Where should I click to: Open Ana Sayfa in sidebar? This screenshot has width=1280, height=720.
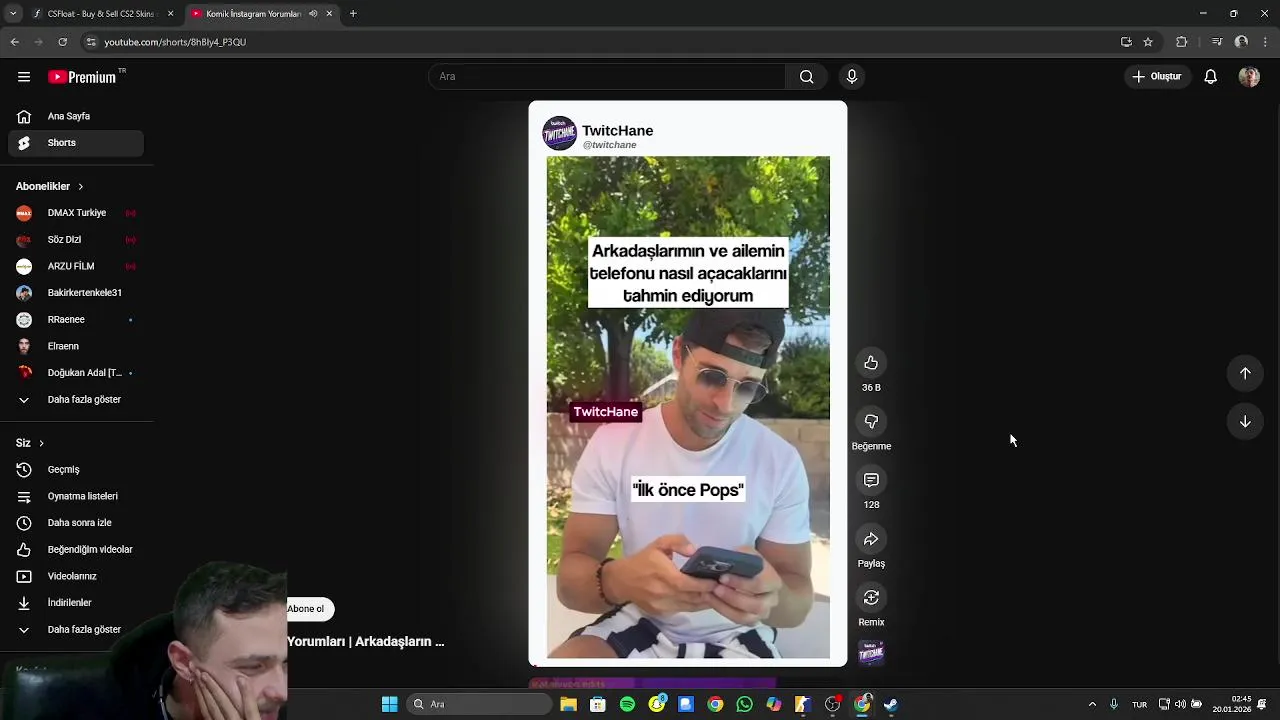(x=76, y=116)
